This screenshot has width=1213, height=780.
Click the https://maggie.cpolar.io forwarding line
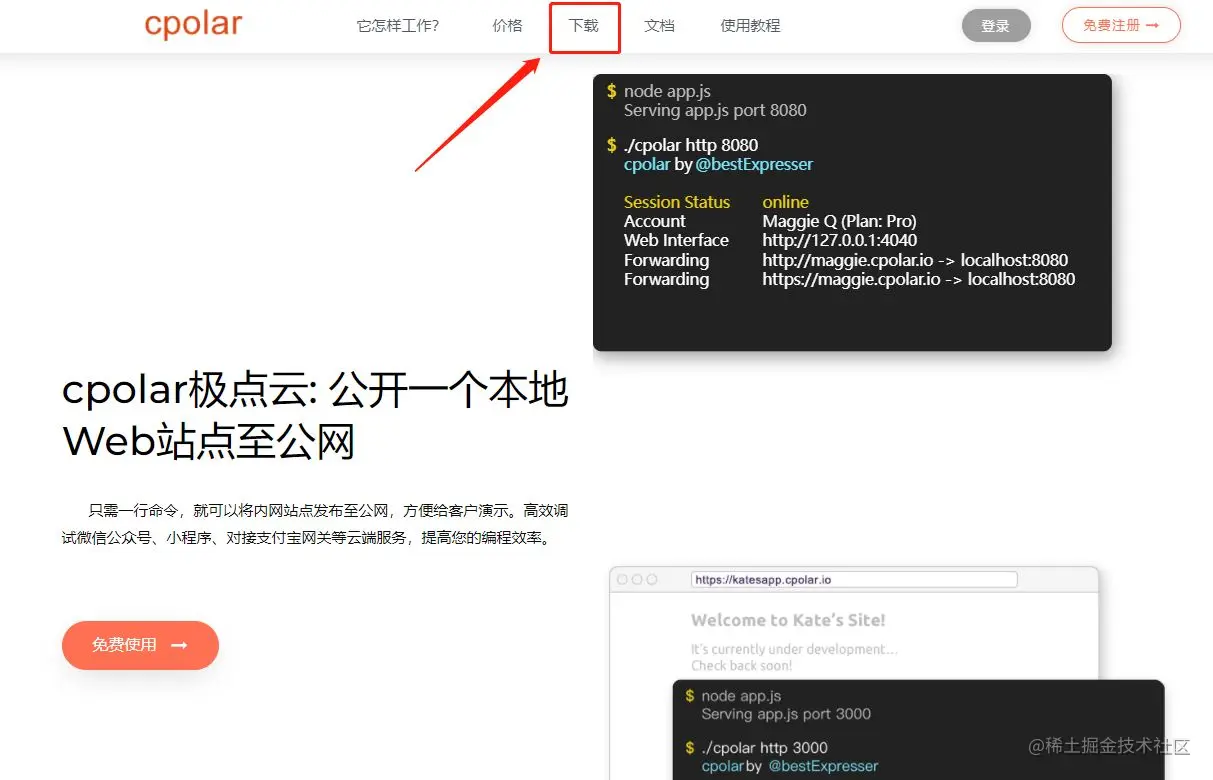[919, 279]
